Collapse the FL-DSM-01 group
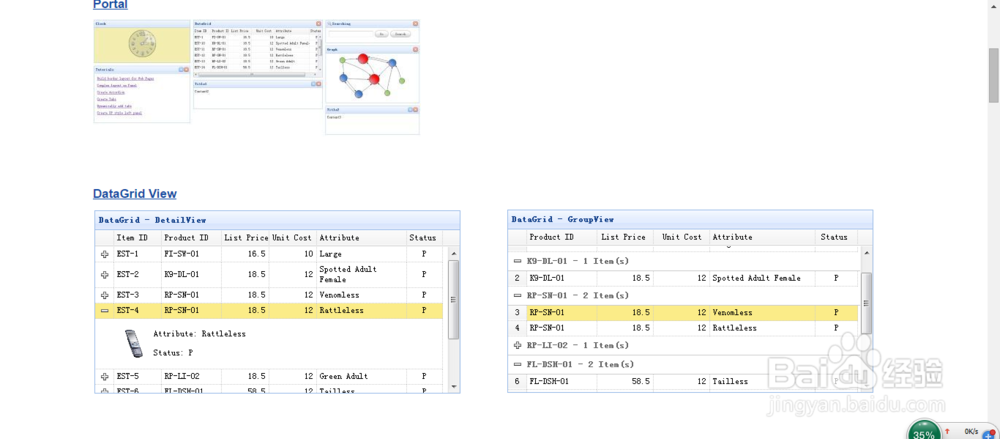Viewport: 1000px width, 439px height. 517,364
